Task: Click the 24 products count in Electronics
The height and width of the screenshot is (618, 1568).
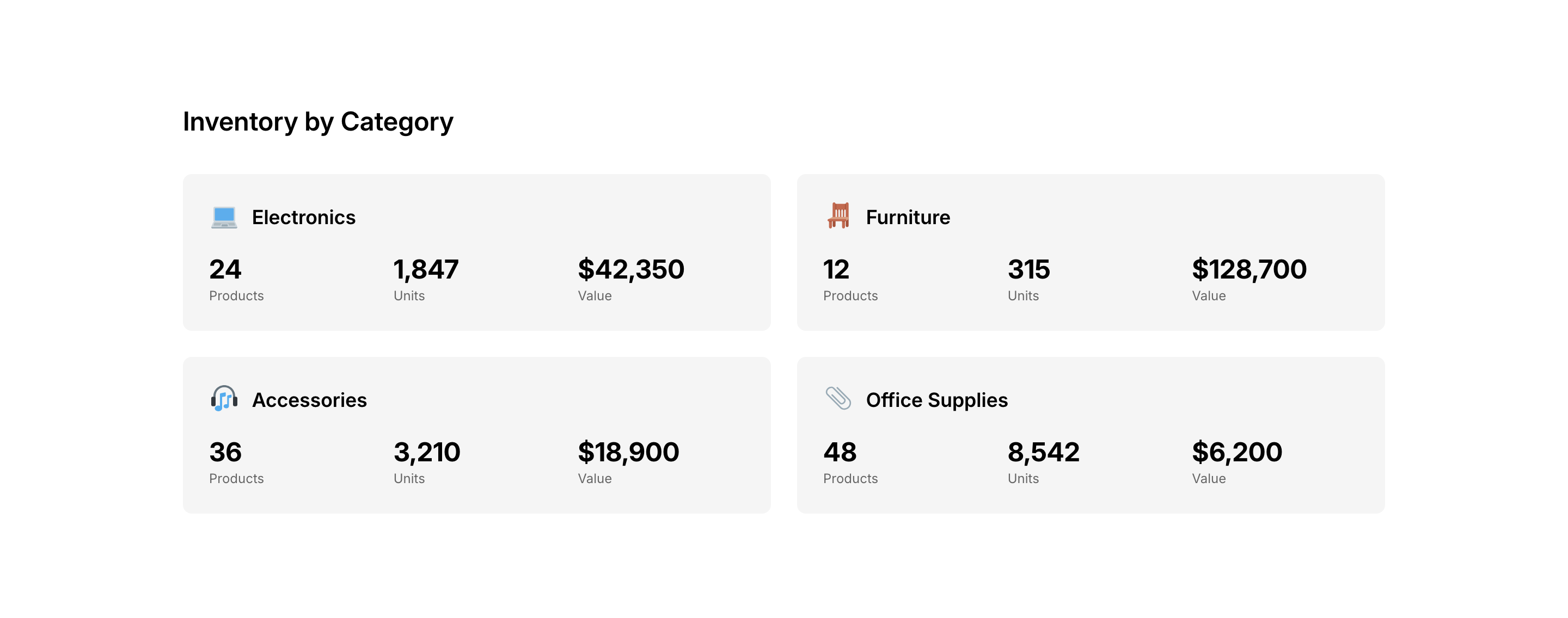Action: [225, 269]
